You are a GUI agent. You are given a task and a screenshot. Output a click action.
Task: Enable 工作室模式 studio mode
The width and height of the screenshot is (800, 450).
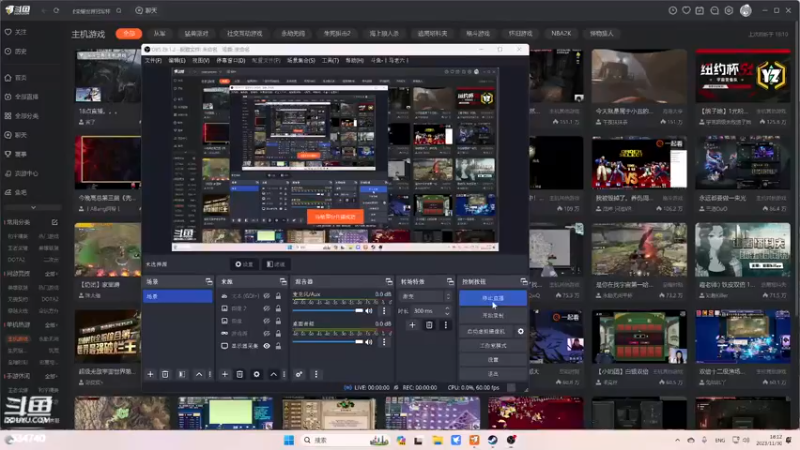(x=493, y=345)
